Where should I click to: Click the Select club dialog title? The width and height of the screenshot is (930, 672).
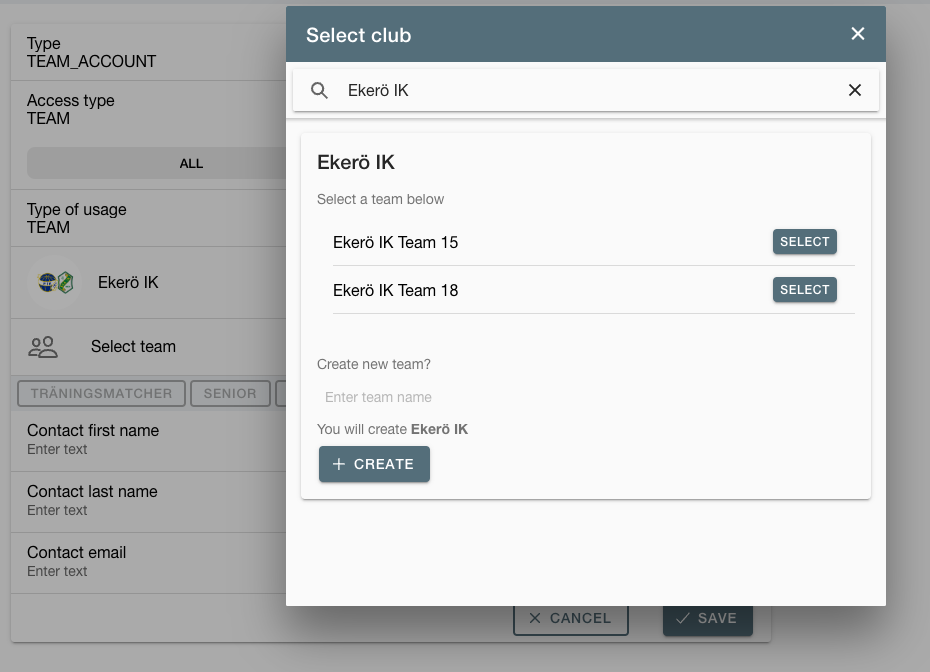(x=358, y=35)
